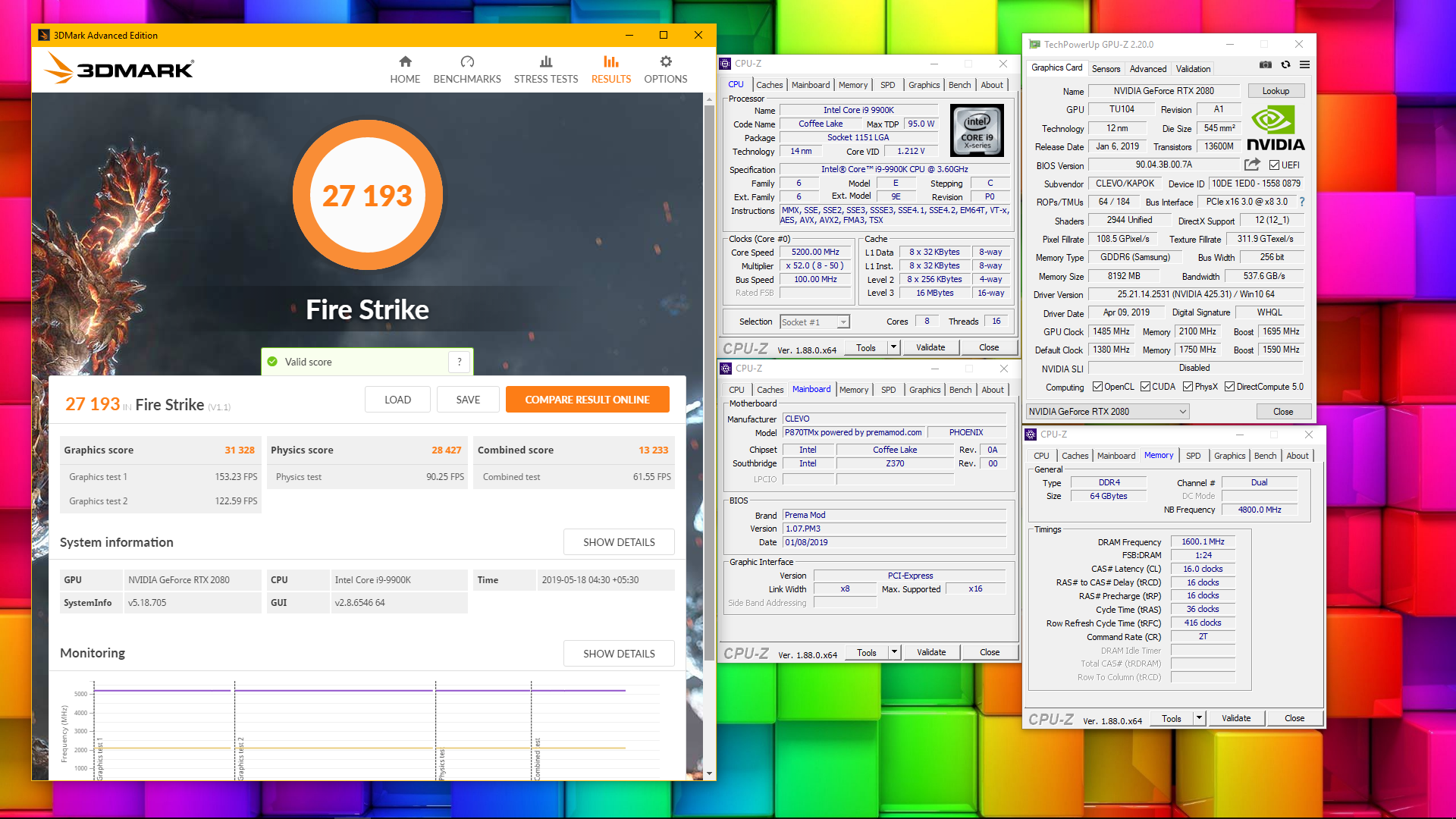Click the 3DMark logo
The image size is (1456, 819).
(119, 69)
